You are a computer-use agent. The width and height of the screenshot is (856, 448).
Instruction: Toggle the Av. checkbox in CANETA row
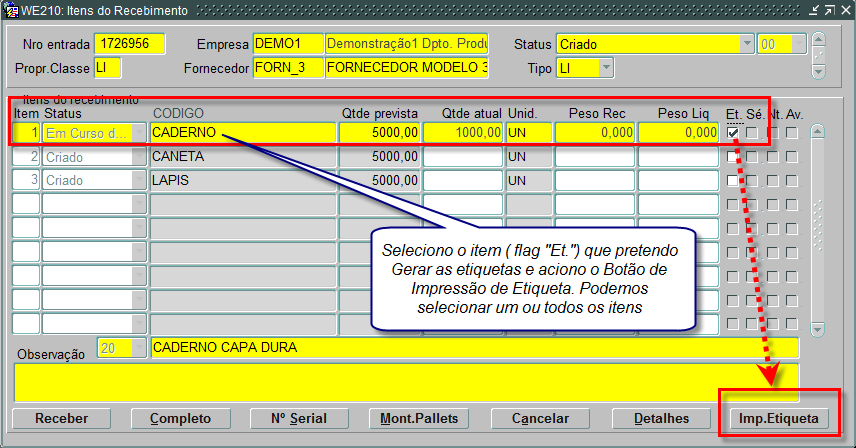792,157
